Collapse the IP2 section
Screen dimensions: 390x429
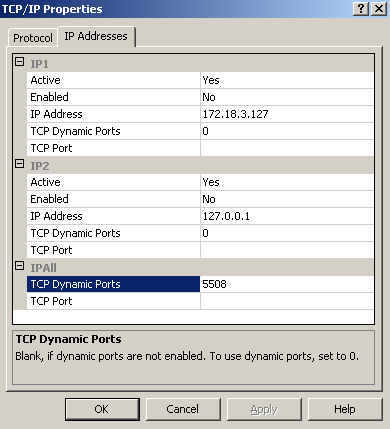tap(20, 164)
